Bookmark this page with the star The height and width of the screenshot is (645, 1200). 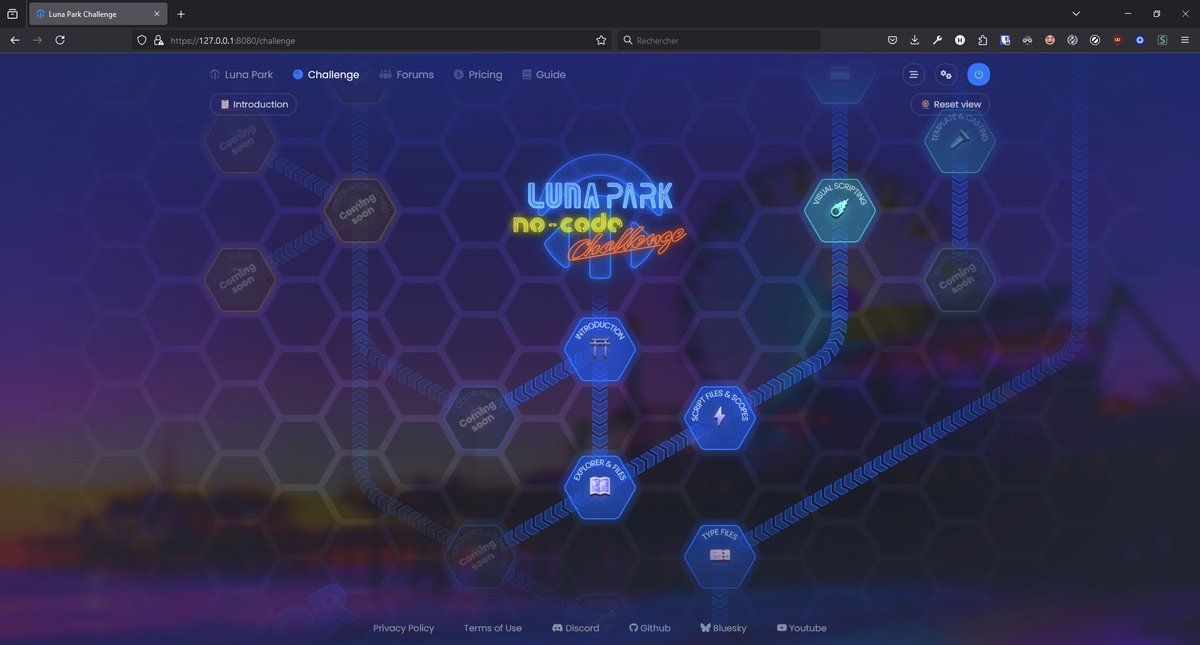tap(601, 40)
